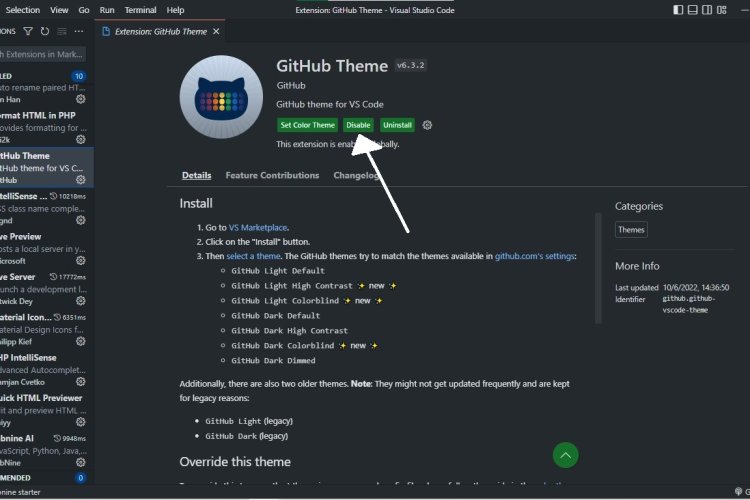This screenshot has width=750, height=500.
Task: Open manage gear for GitHub Theme in sidebar
Action: (81, 179)
